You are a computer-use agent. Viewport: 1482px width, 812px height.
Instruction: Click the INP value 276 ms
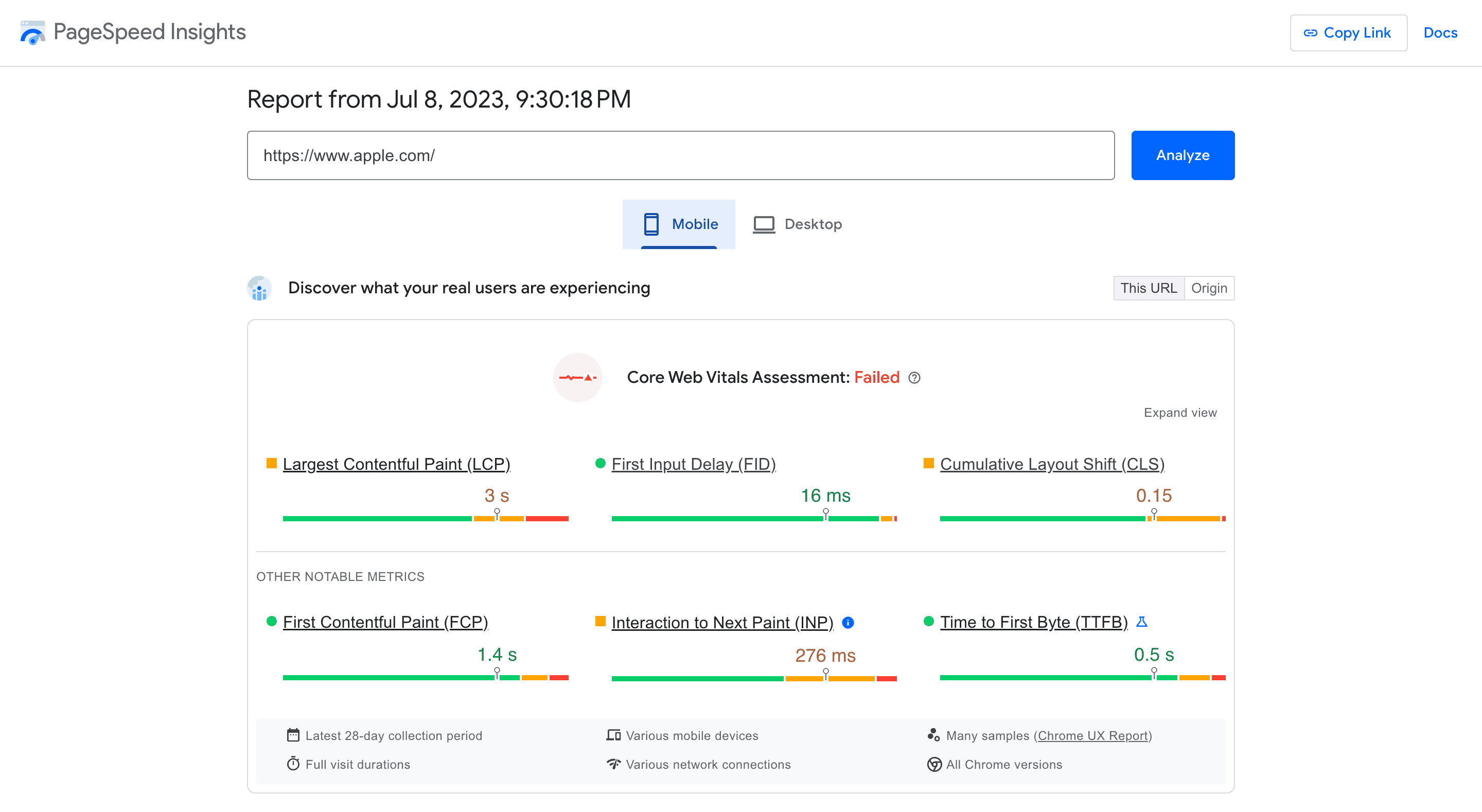825,656
